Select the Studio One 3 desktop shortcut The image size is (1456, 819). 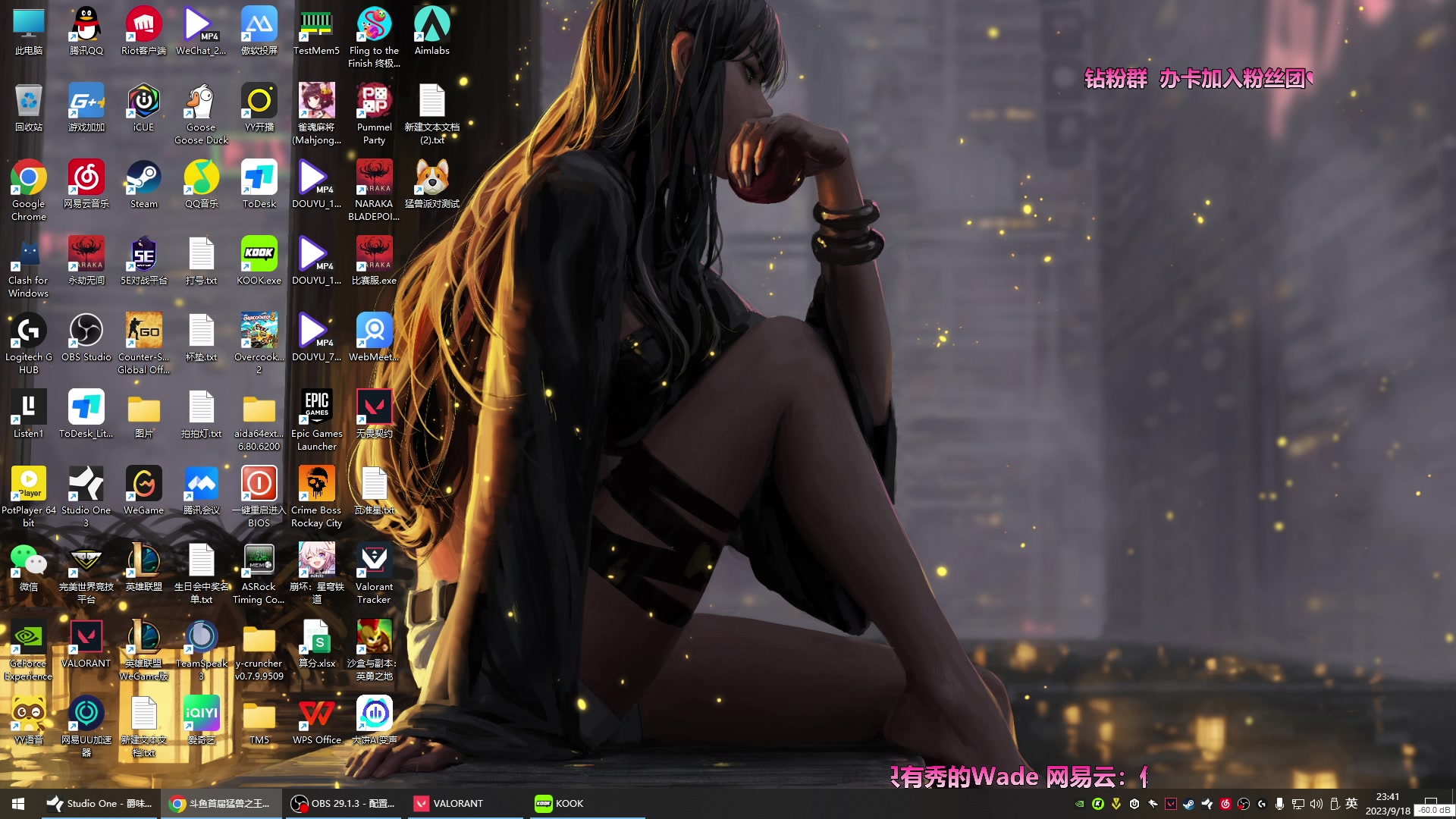click(86, 497)
